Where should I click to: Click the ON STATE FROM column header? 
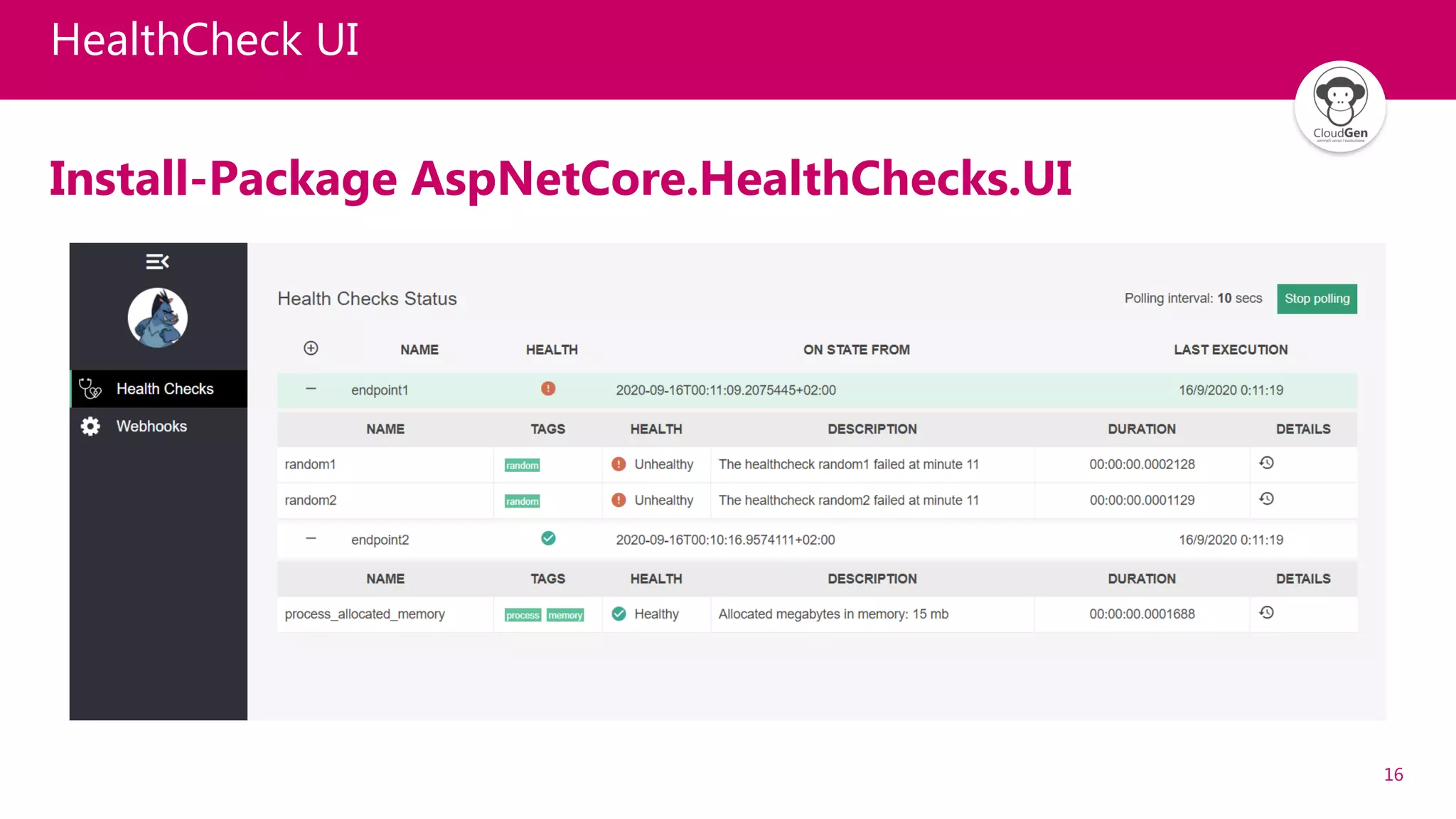pos(857,350)
